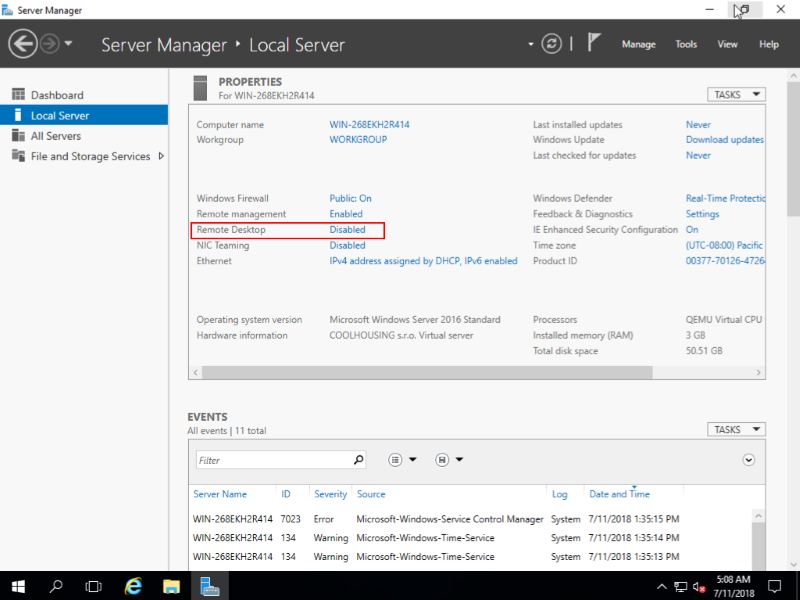
Task: Select Time-Service warning at 1:35:14 PM
Action: point(436,538)
